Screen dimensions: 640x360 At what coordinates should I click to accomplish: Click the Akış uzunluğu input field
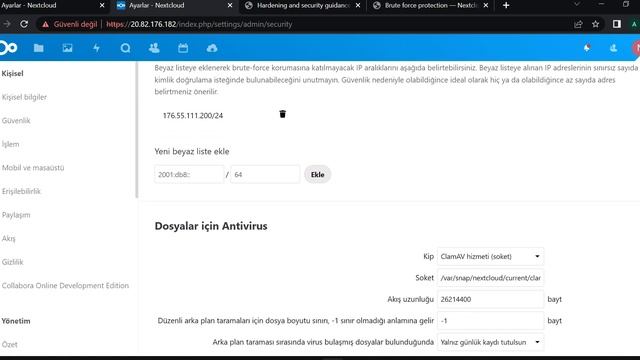tap(490, 299)
